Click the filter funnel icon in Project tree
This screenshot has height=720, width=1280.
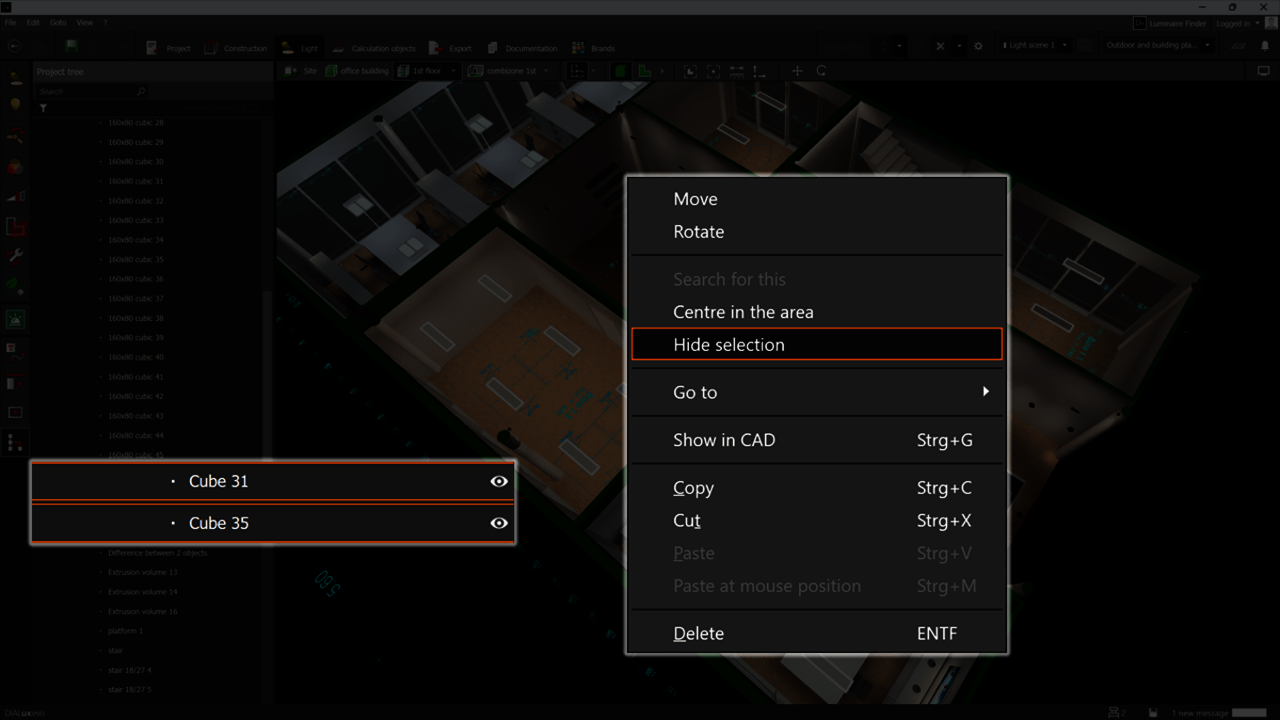click(x=43, y=108)
